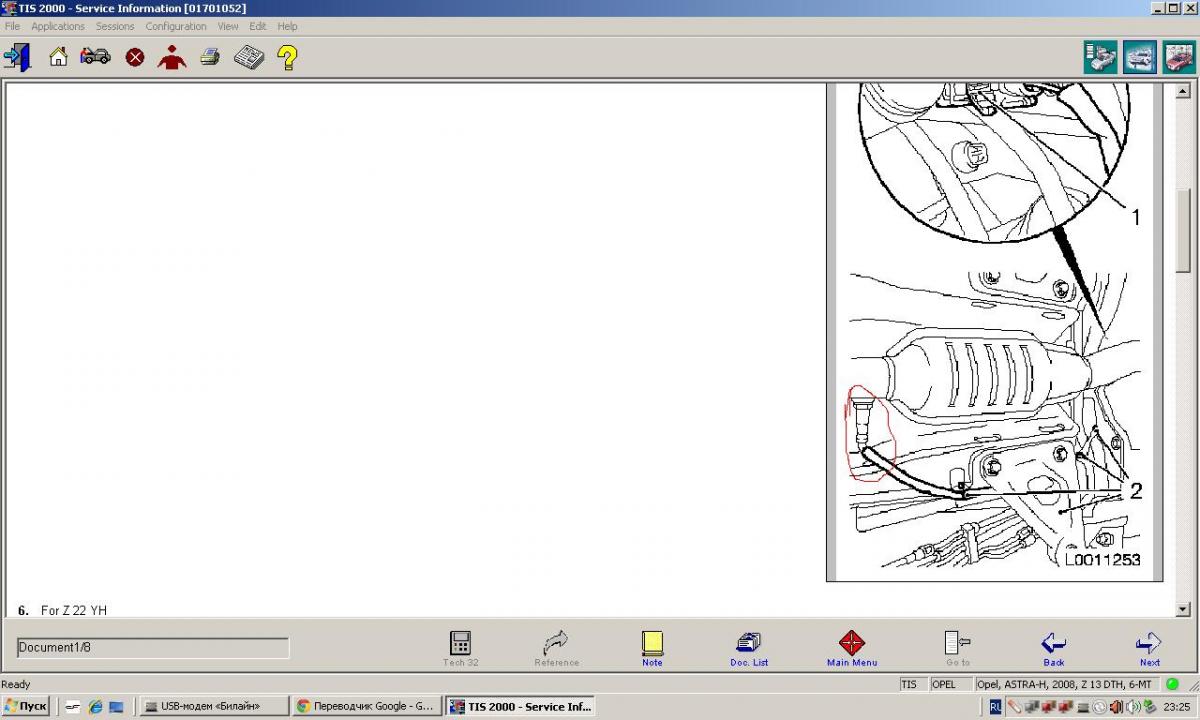
Task: Open help with yellow question mark
Action: tap(287, 57)
